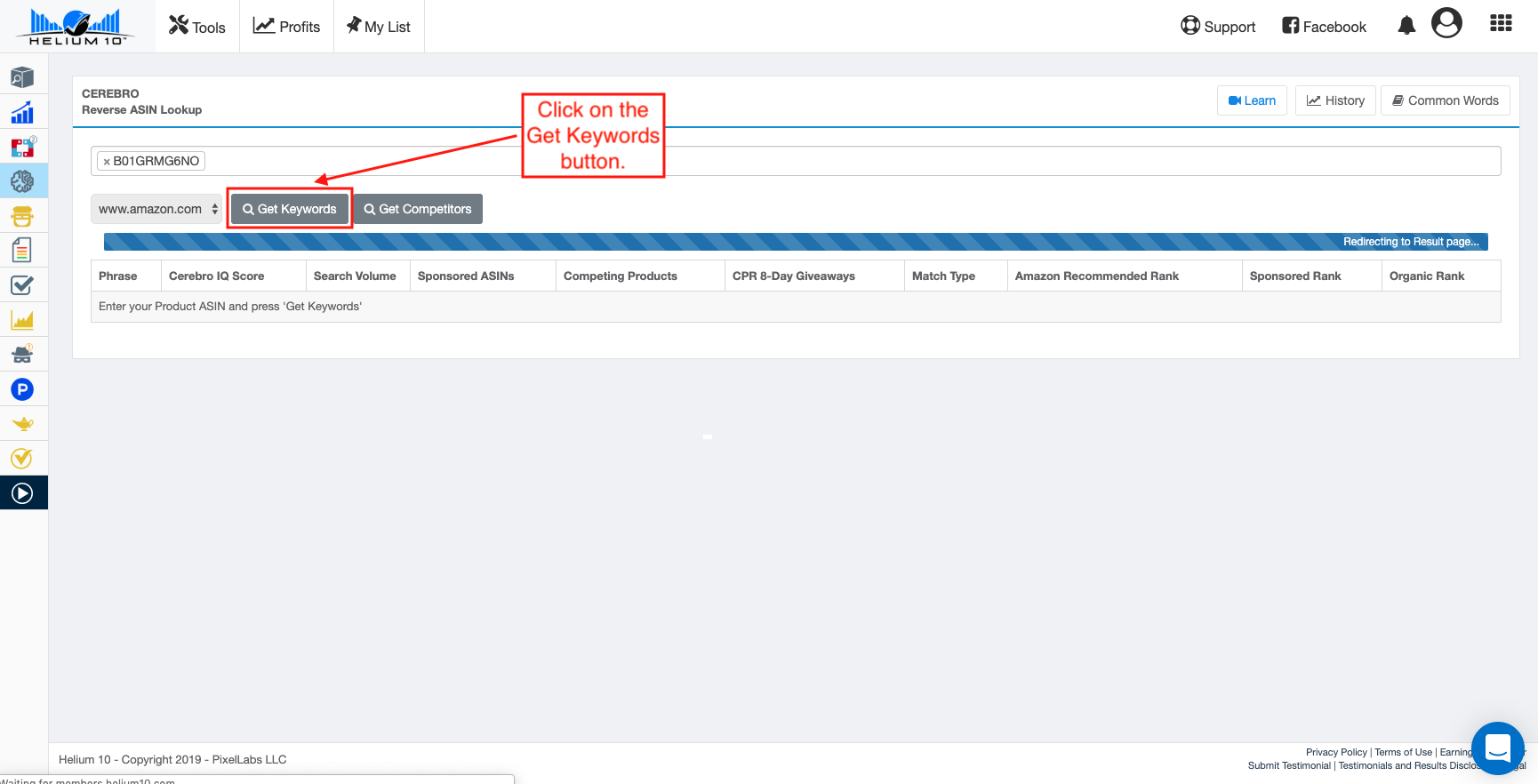Open the Cerebro brain icon in sidebar
Viewport: 1538px width, 784px height.
tap(22, 181)
